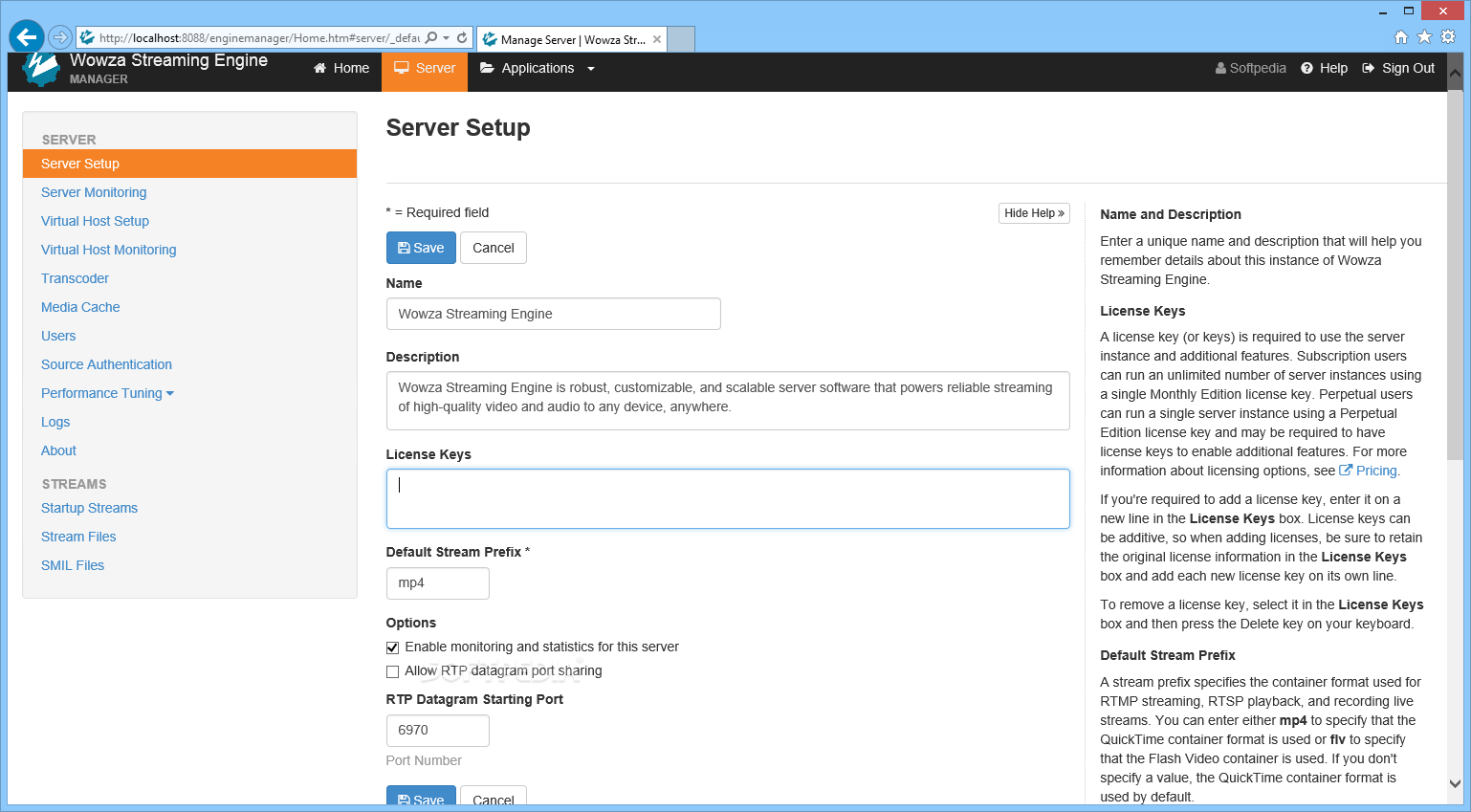Check Allow RTP datagram port sharing
Viewport: 1471px width, 812px height.
392,671
